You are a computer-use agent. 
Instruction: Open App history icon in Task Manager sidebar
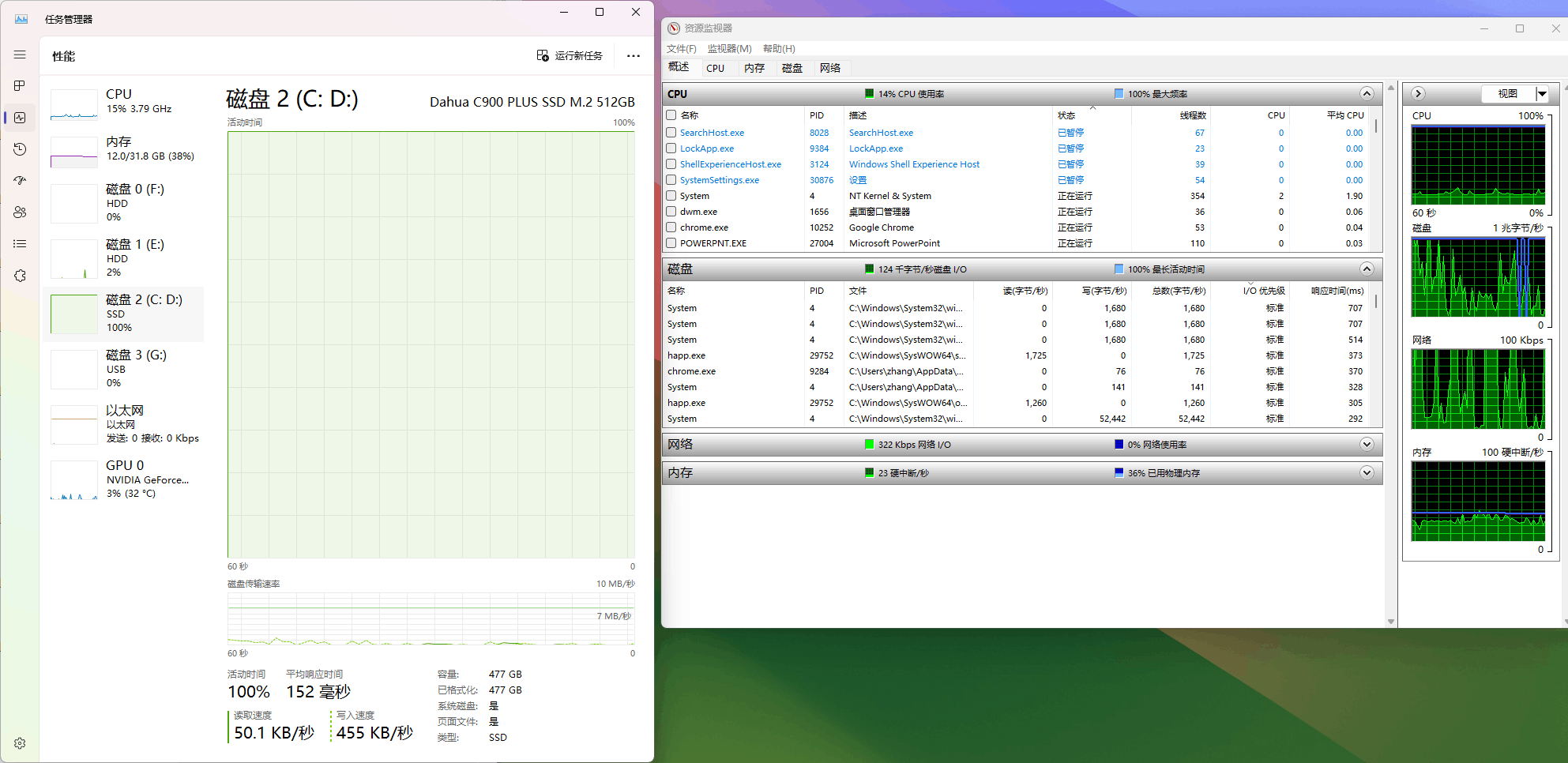[20, 148]
